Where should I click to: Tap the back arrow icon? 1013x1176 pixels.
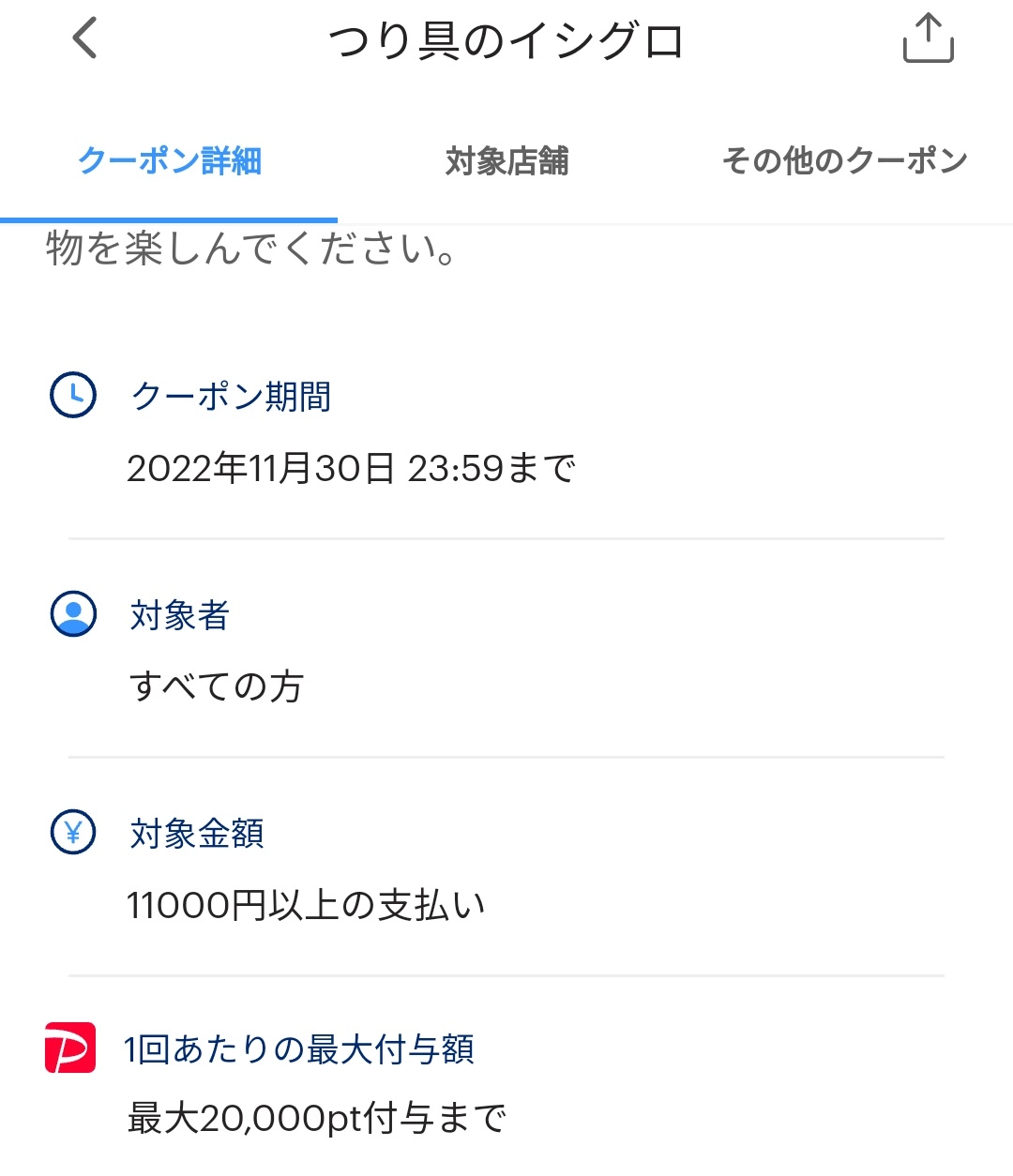pyautogui.click(x=84, y=39)
